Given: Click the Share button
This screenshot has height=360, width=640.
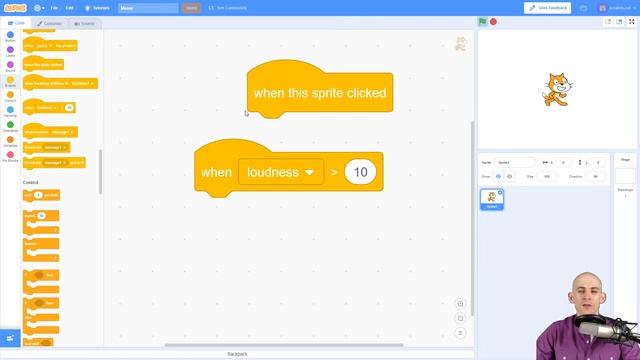Looking at the screenshot, I should tap(191, 8).
